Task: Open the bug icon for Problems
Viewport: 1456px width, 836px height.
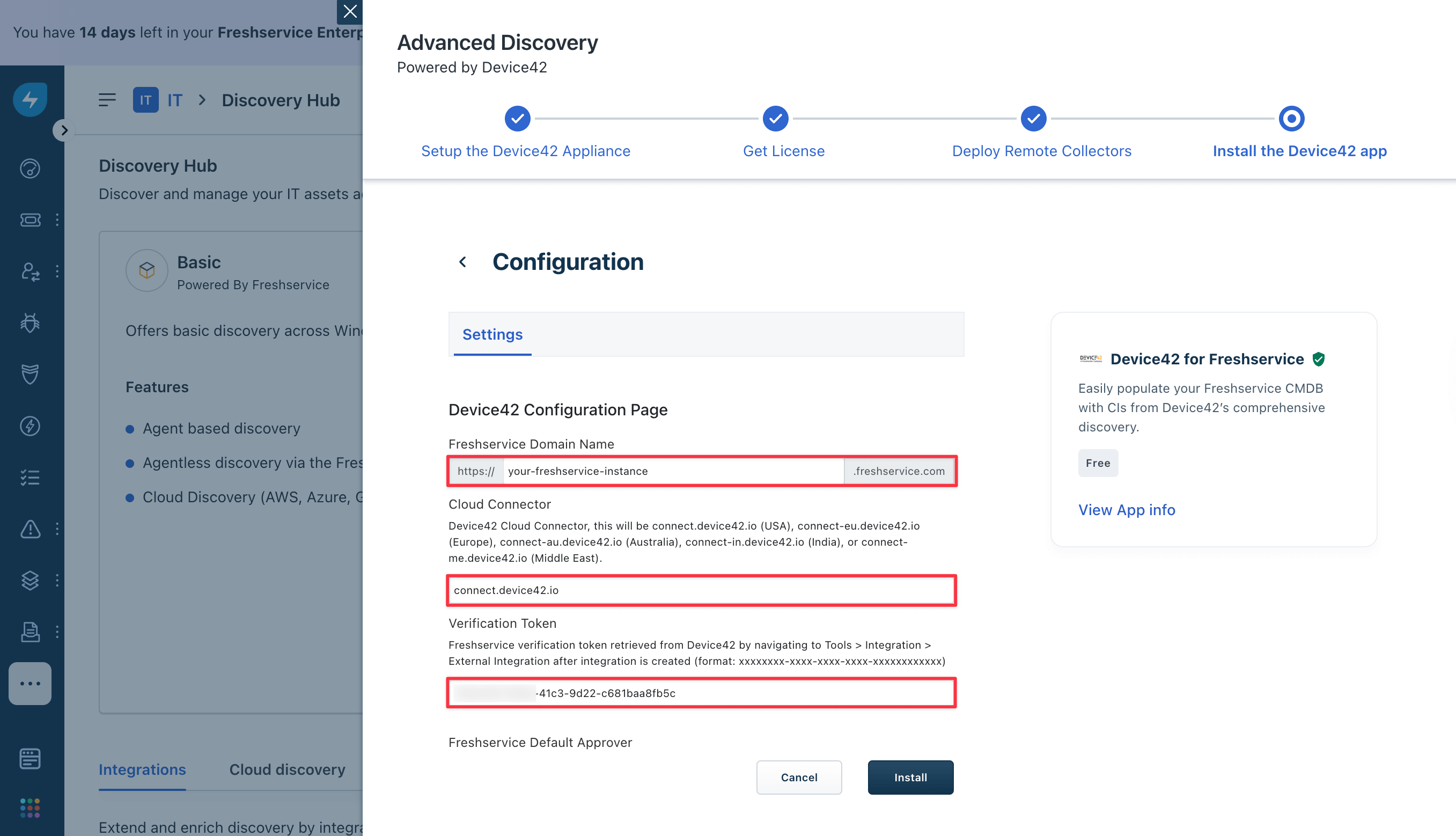Action: pyautogui.click(x=30, y=322)
